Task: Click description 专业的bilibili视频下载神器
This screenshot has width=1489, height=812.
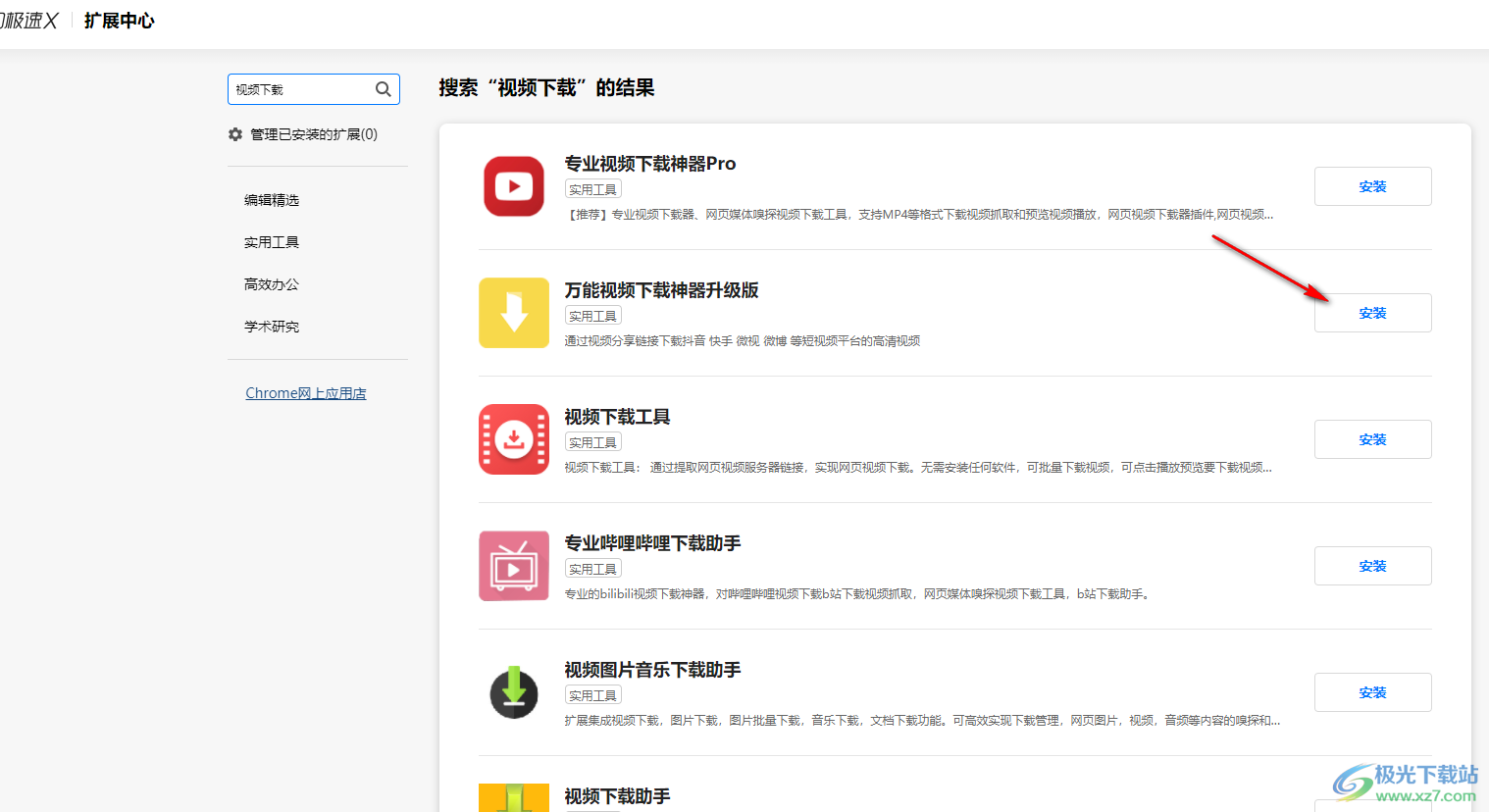Action: click(857, 594)
